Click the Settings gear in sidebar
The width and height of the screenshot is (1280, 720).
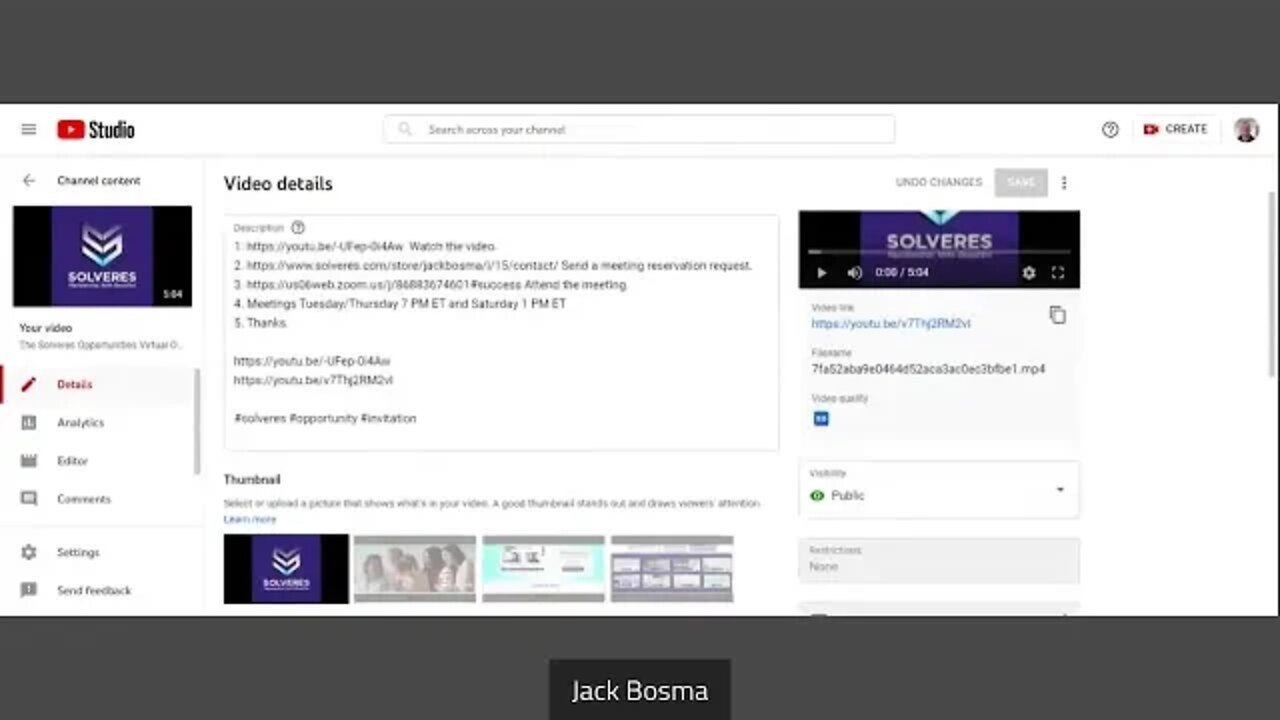[29, 552]
